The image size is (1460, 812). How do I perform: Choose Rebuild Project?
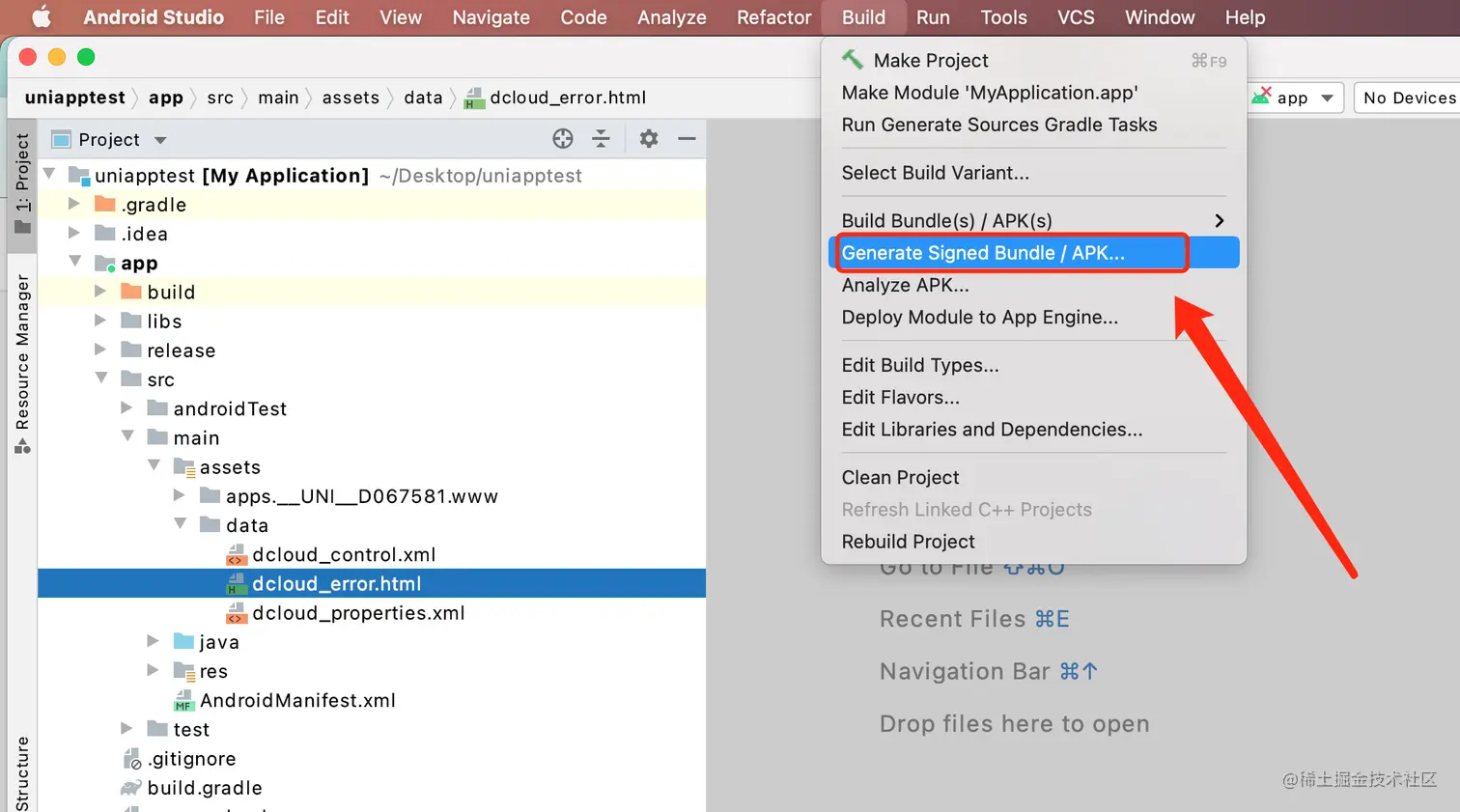coord(1033,541)
